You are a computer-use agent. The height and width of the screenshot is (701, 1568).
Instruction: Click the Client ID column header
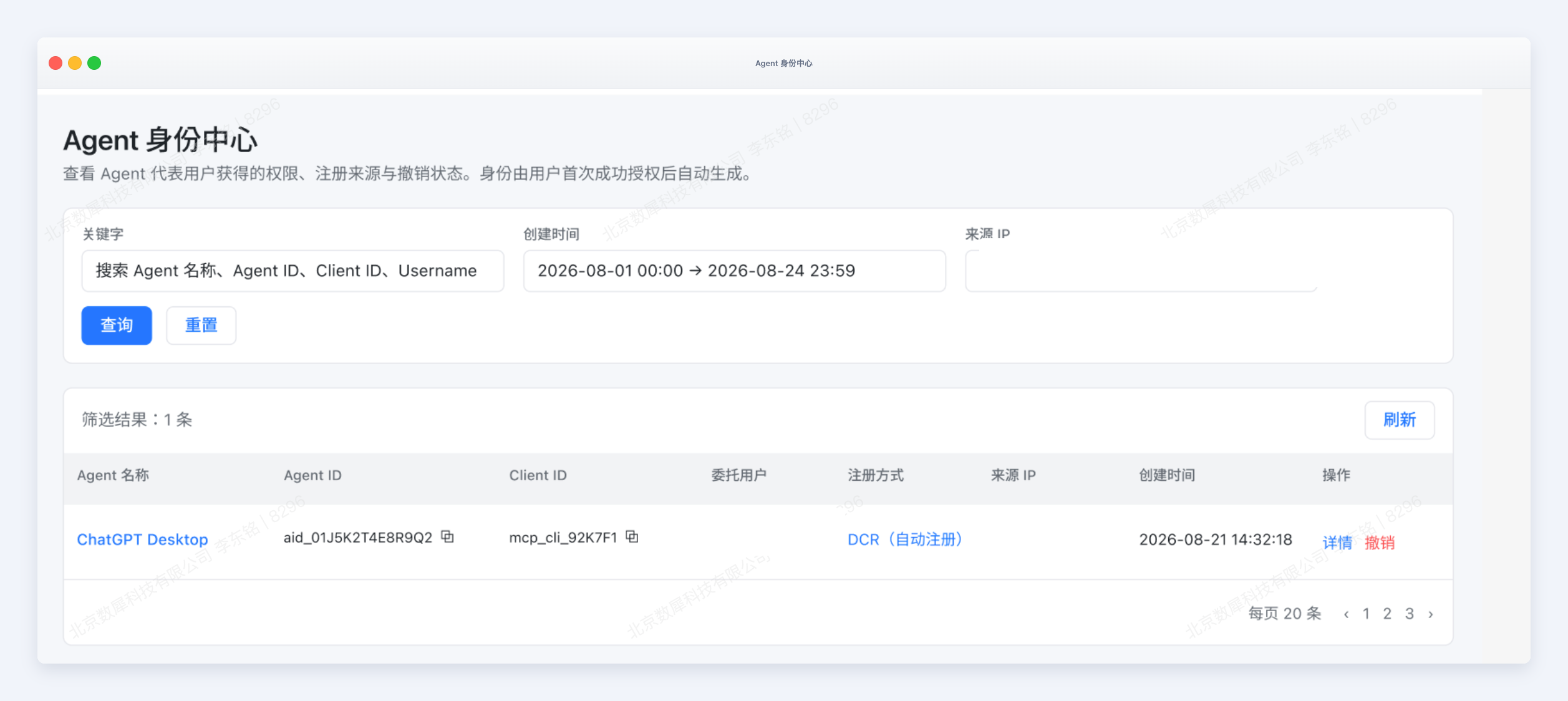click(538, 475)
